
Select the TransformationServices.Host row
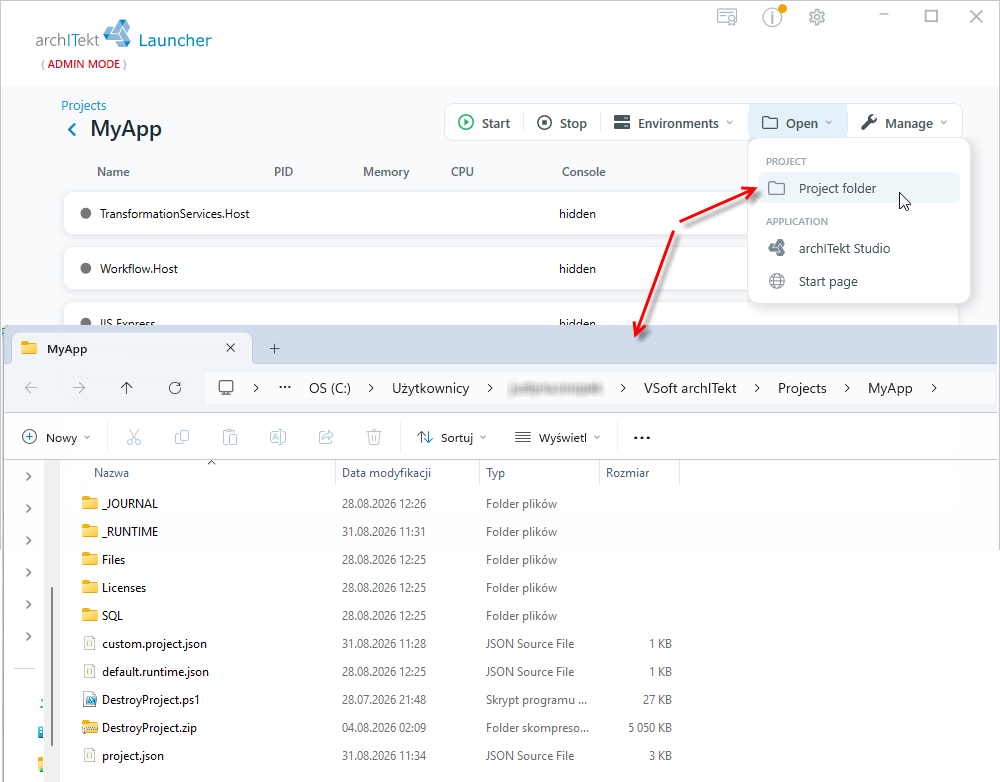405,214
